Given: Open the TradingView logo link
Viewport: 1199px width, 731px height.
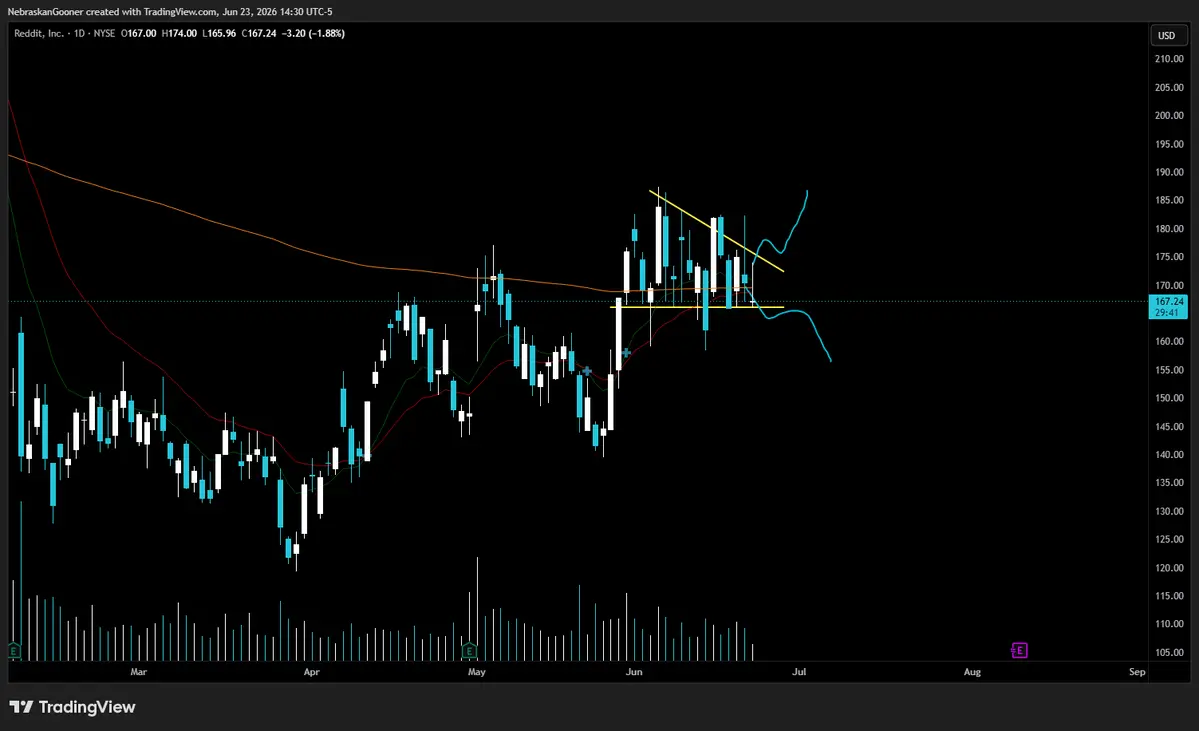Looking at the screenshot, I should tap(73, 707).
